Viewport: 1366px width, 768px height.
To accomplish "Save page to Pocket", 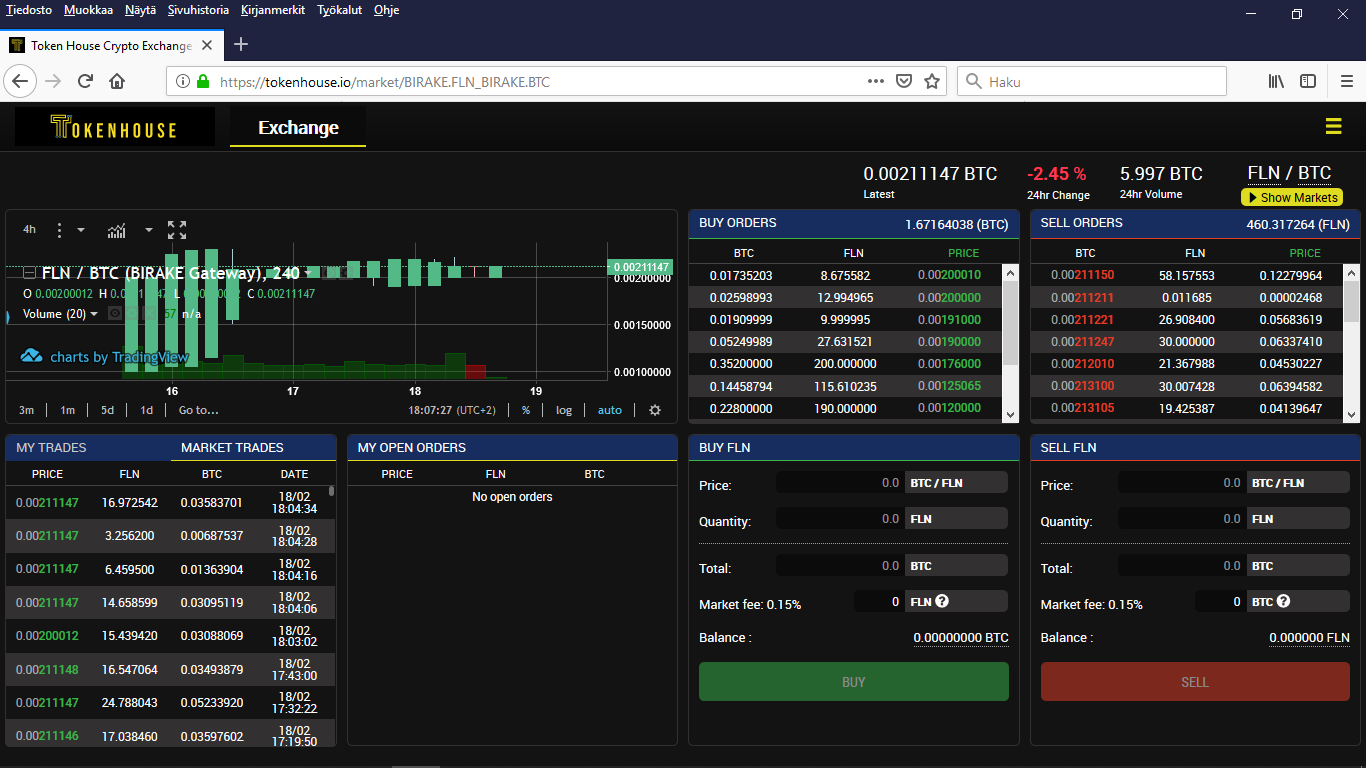I will [903, 81].
